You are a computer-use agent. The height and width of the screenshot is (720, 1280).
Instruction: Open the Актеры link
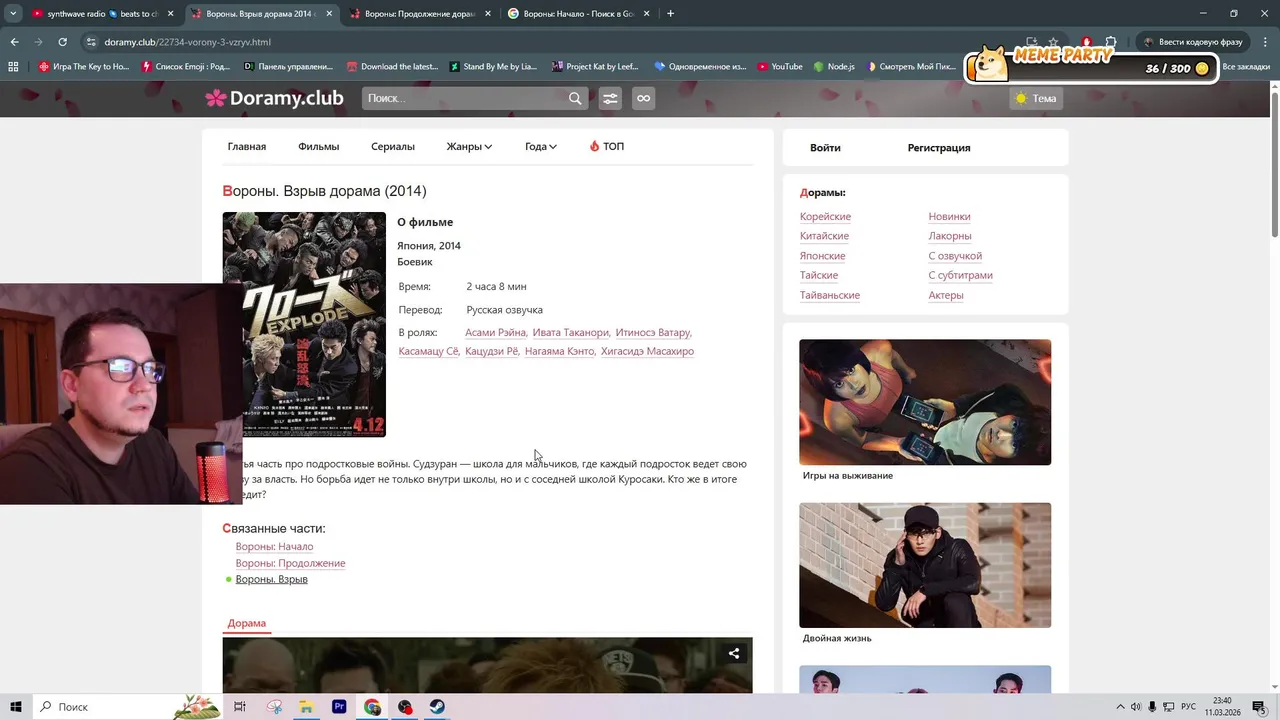click(946, 295)
